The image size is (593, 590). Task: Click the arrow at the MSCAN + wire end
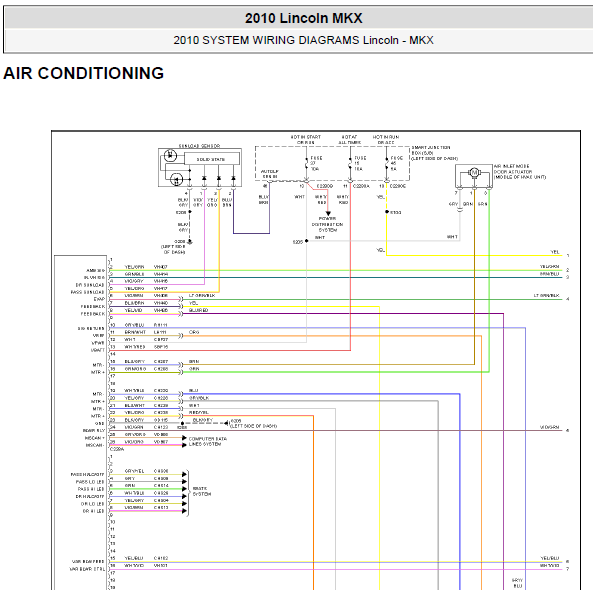point(185,438)
